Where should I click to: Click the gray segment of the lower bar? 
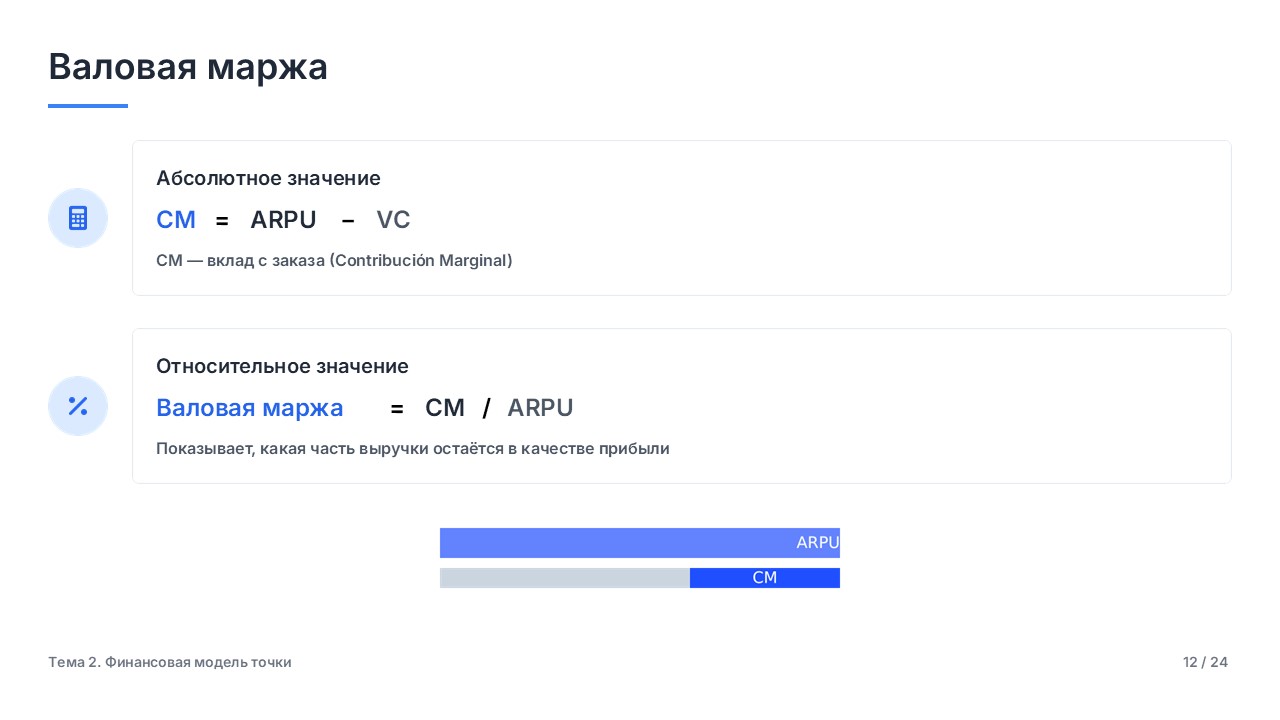[x=565, y=578]
